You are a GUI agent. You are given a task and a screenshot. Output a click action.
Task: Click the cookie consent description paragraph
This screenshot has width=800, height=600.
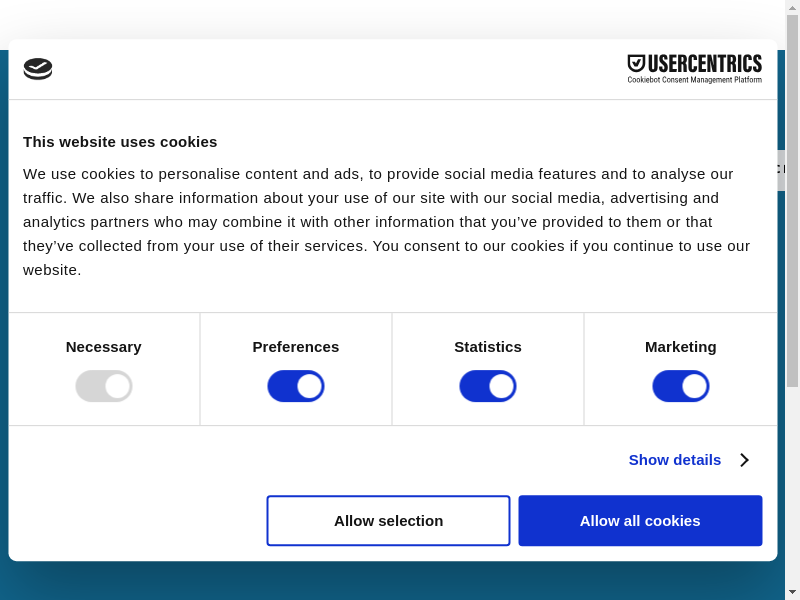point(386,221)
